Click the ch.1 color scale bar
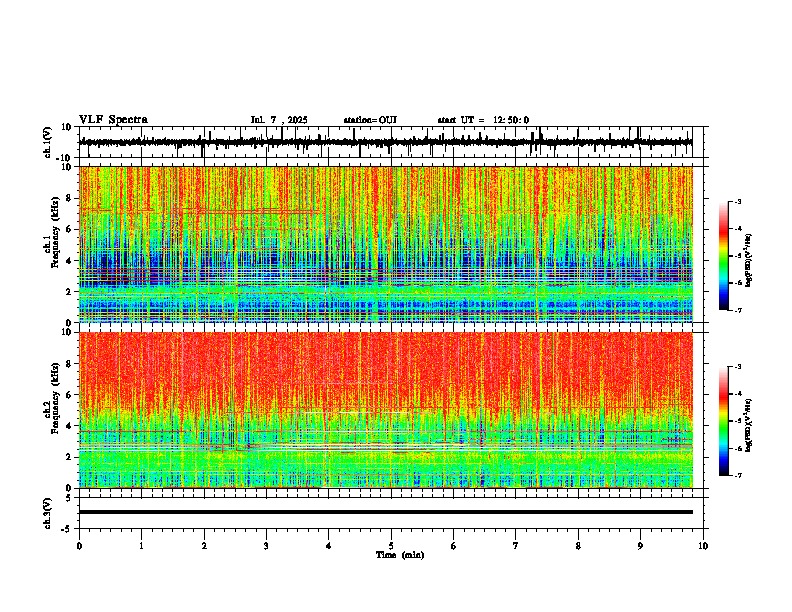 [x=724, y=255]
